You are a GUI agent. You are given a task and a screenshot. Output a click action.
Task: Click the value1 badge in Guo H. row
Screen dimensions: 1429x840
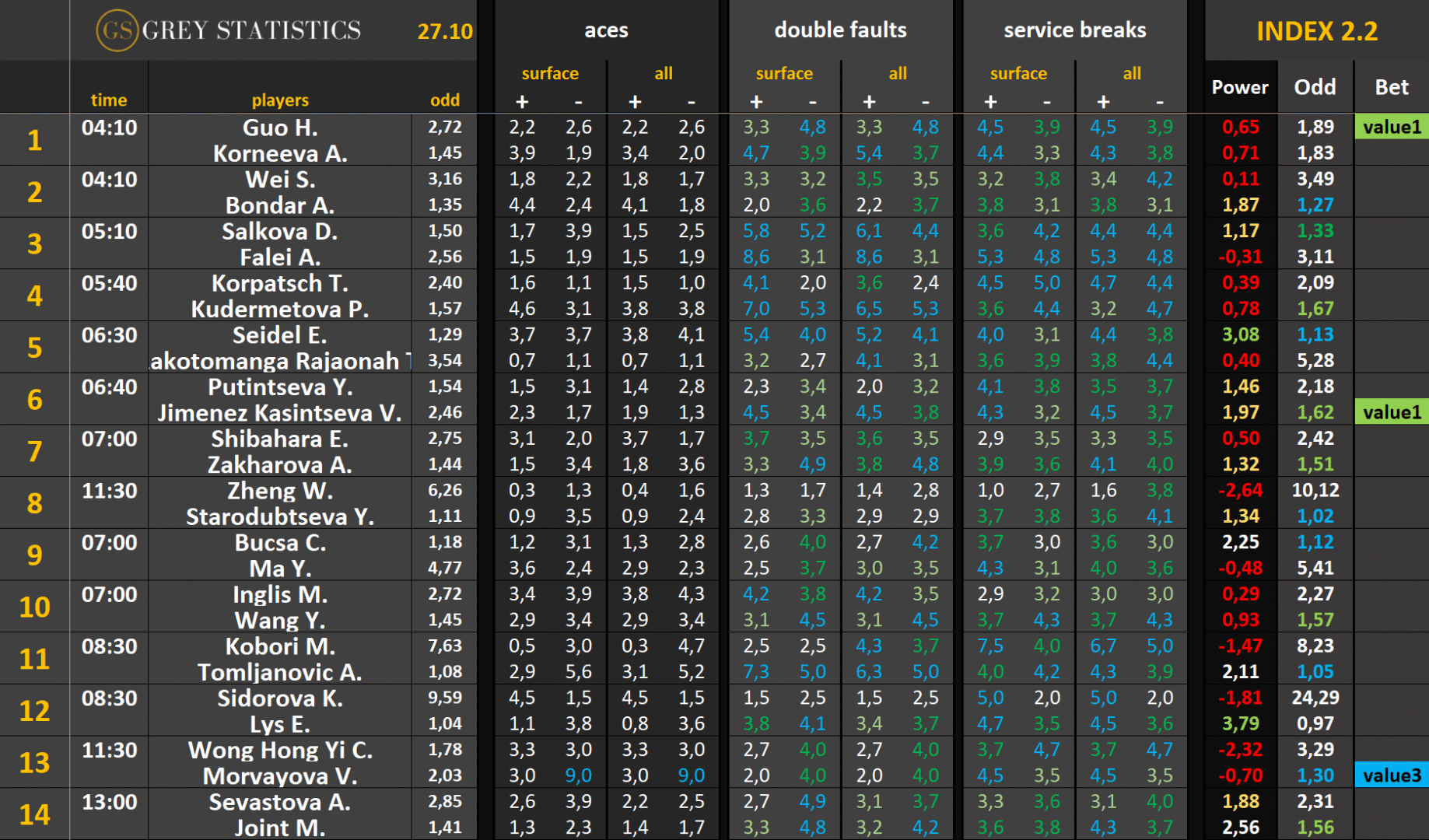point(1391,127)
